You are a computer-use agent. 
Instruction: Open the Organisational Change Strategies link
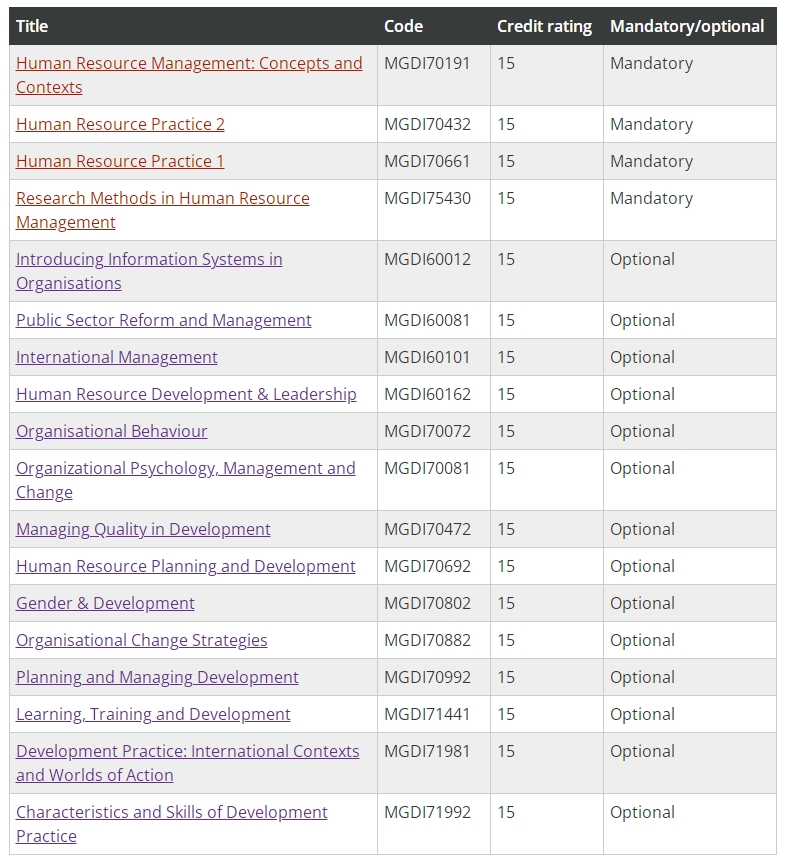[x=141, y=641]
